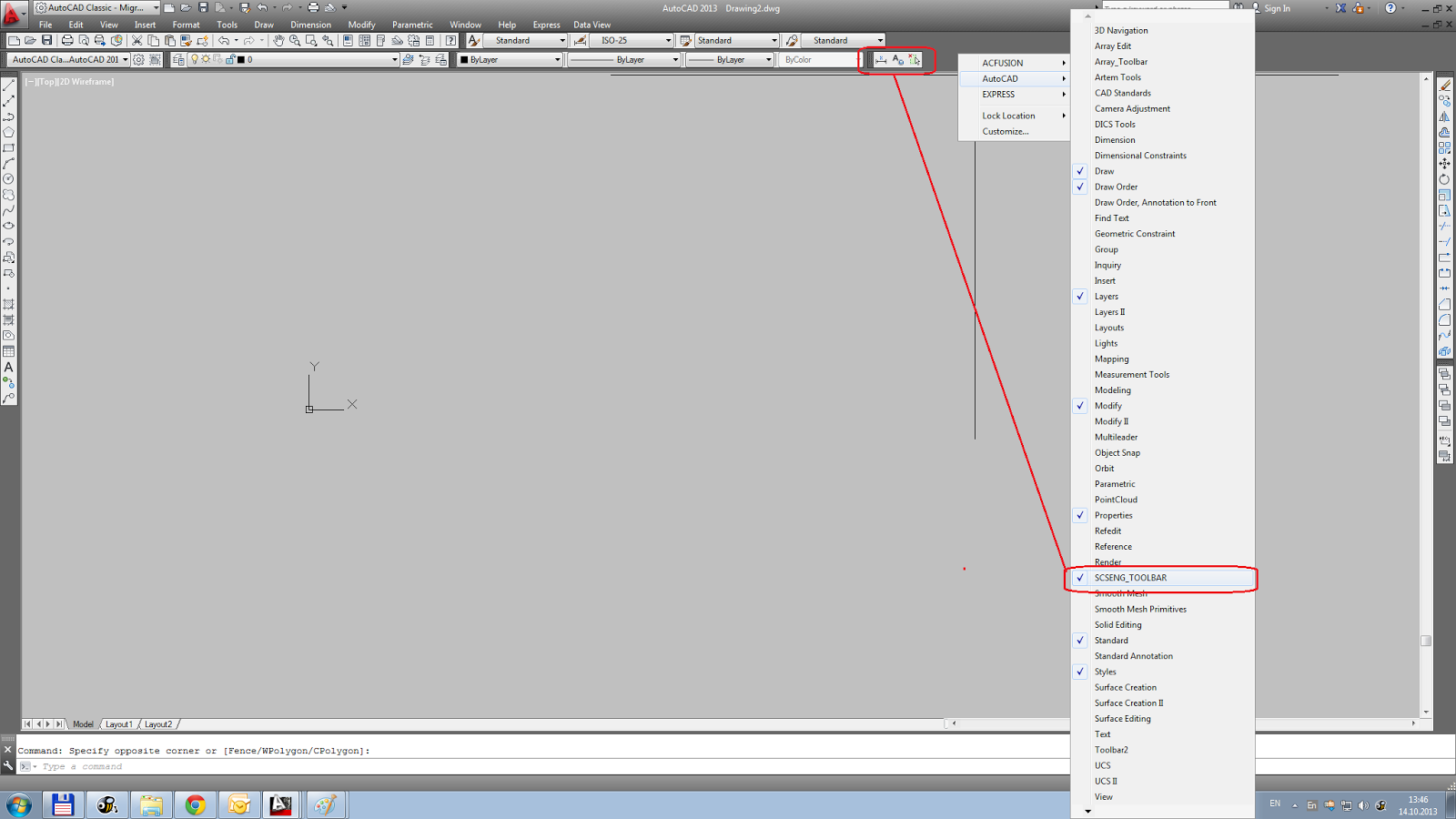
Task: Select the Polygon draw tool
Action: click(x=9, y=133)
